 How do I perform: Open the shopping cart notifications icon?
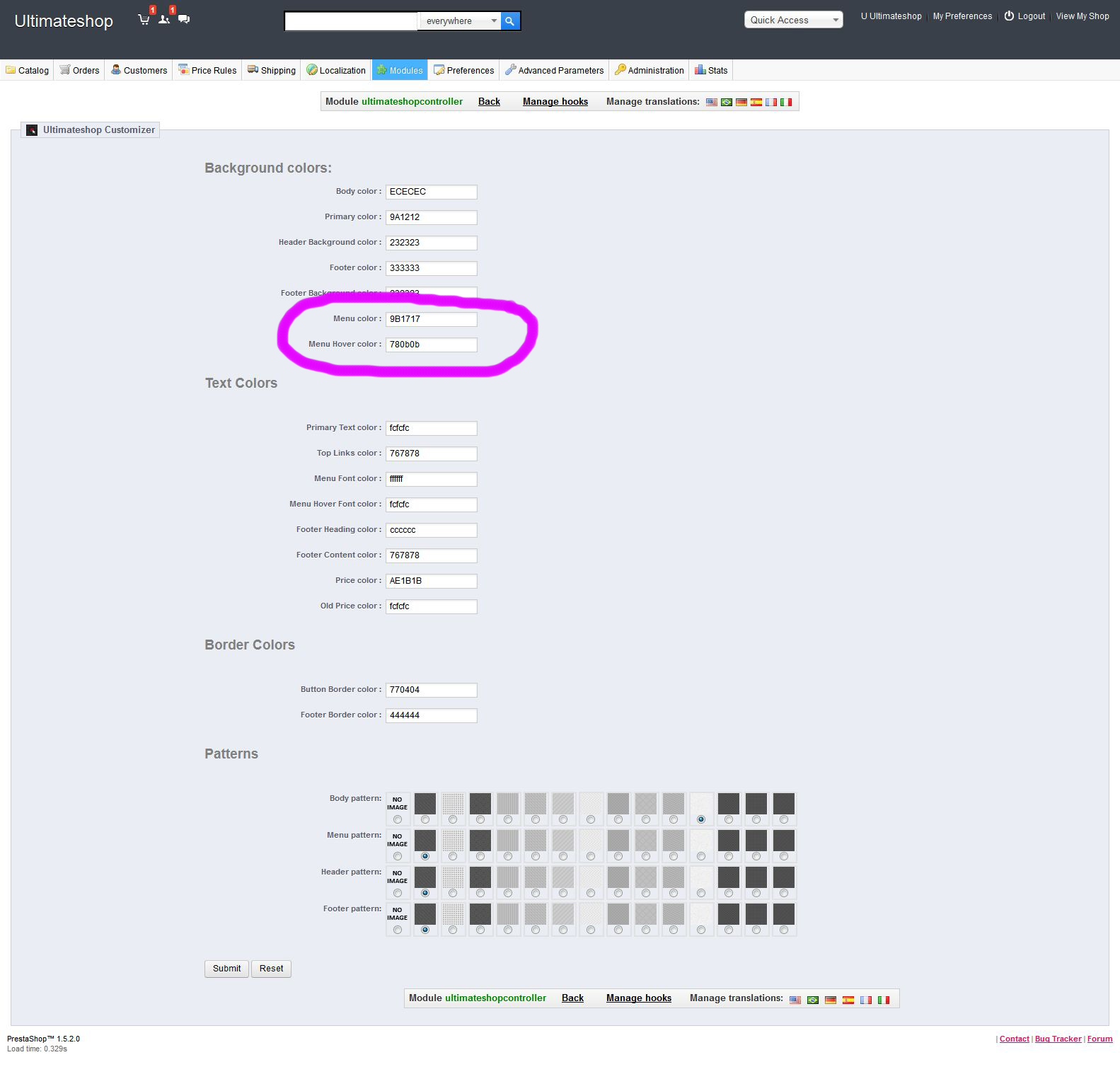(x=144, y=20)
